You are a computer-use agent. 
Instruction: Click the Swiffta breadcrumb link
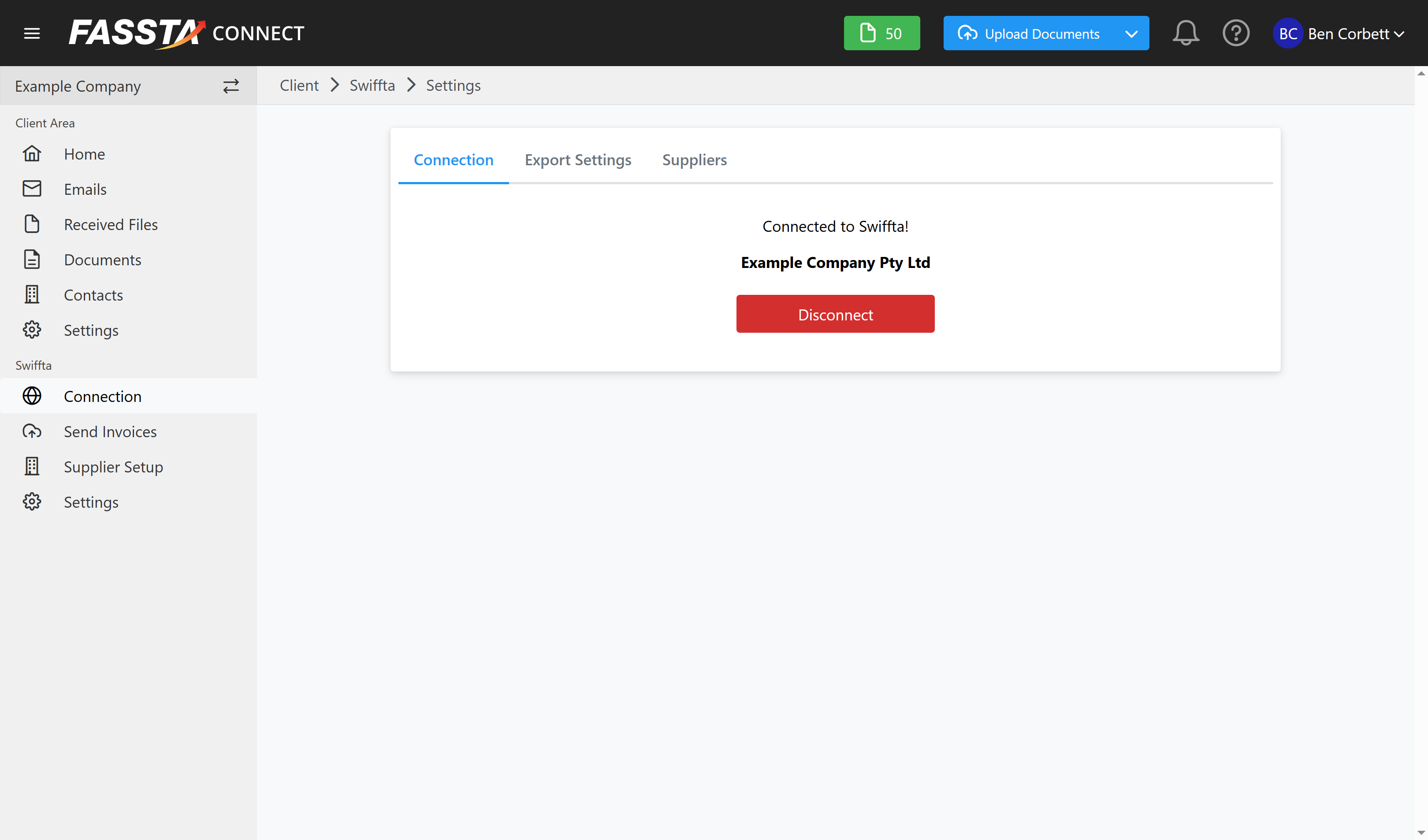(x=372, y=85)
